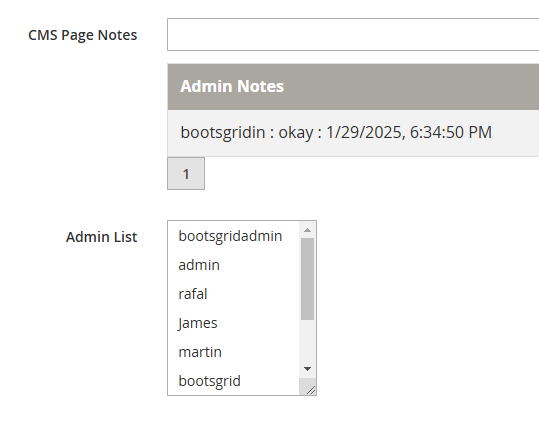Click page 1 pagination button
This screenshot has height=438, width=539.
(x=186, y=174)
